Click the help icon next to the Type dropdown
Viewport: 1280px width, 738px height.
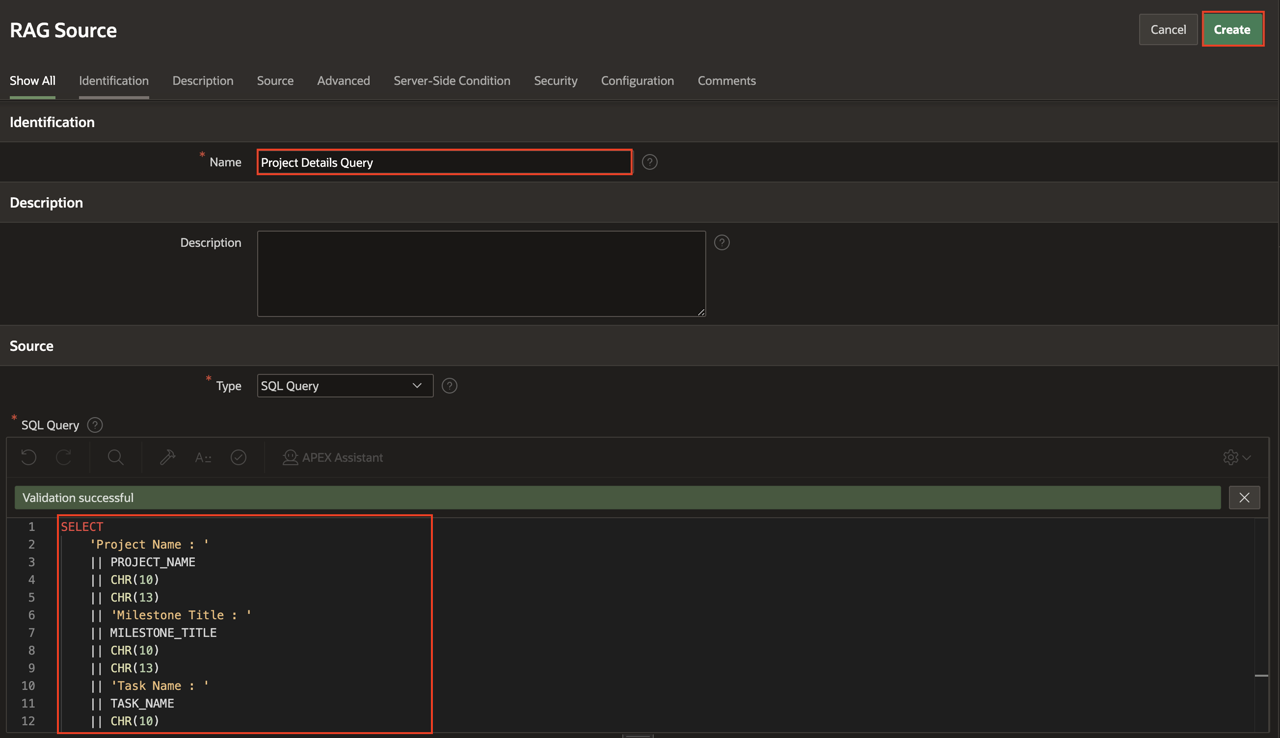coord(450,386)
